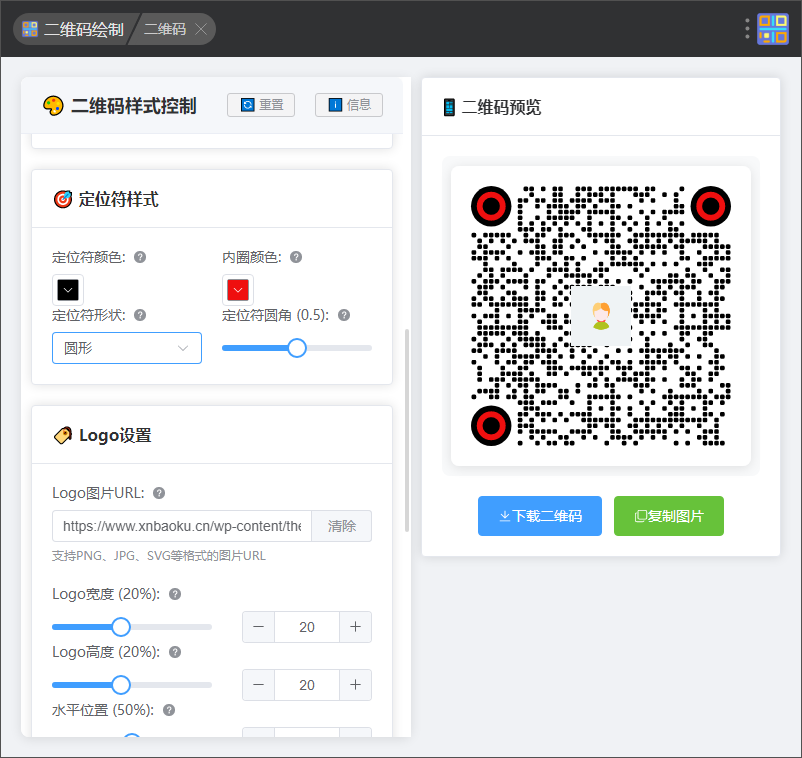
Task: Click the Logo高度 value field showing 20
Action: click(307, 685)
